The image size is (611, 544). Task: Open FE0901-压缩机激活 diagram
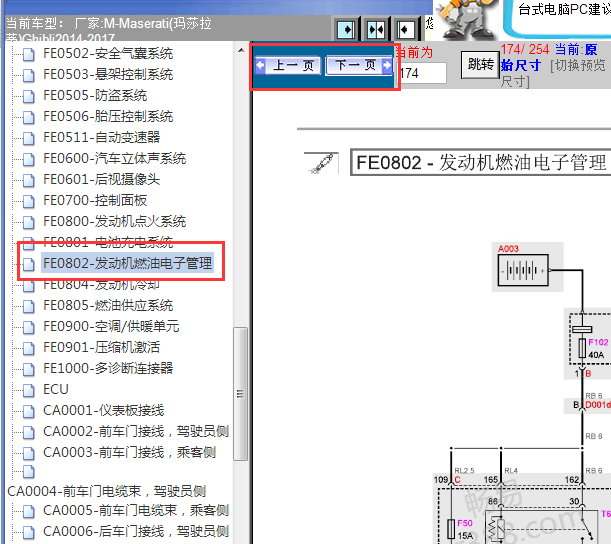(x=102, y=347)
